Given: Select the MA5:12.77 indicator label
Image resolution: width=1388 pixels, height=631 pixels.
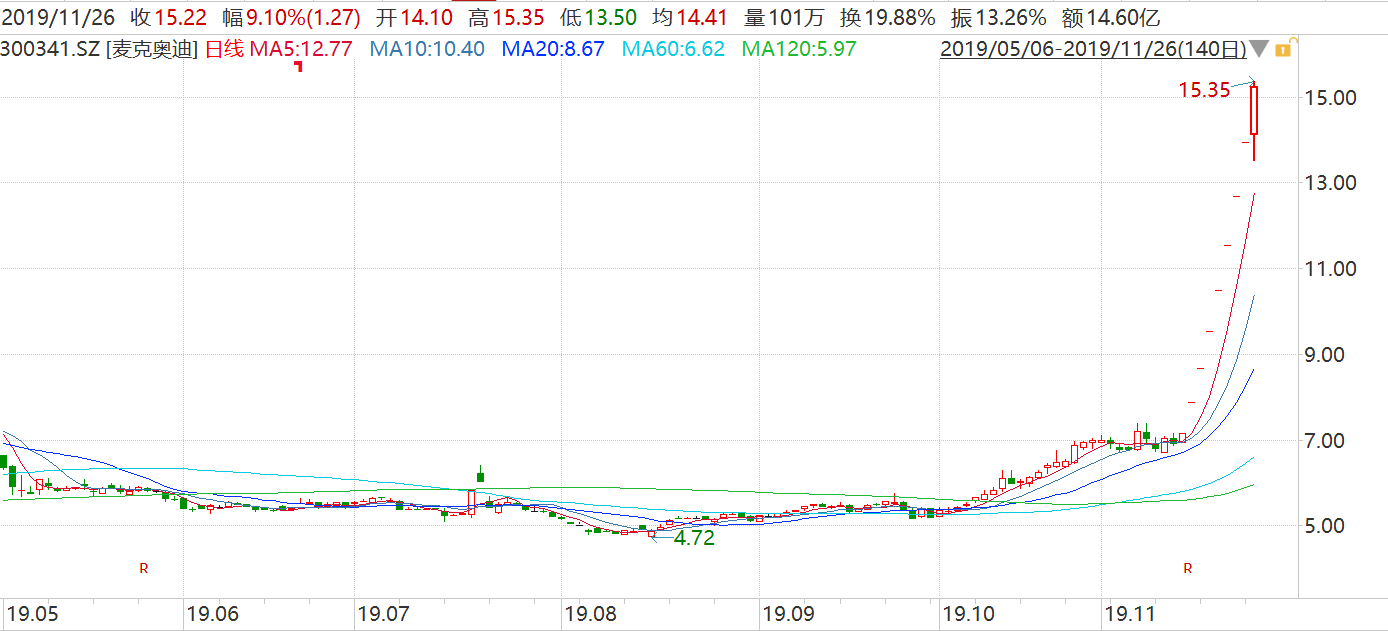Looking at the screenshot, I should pyautogui.click(x=300, y=48).
